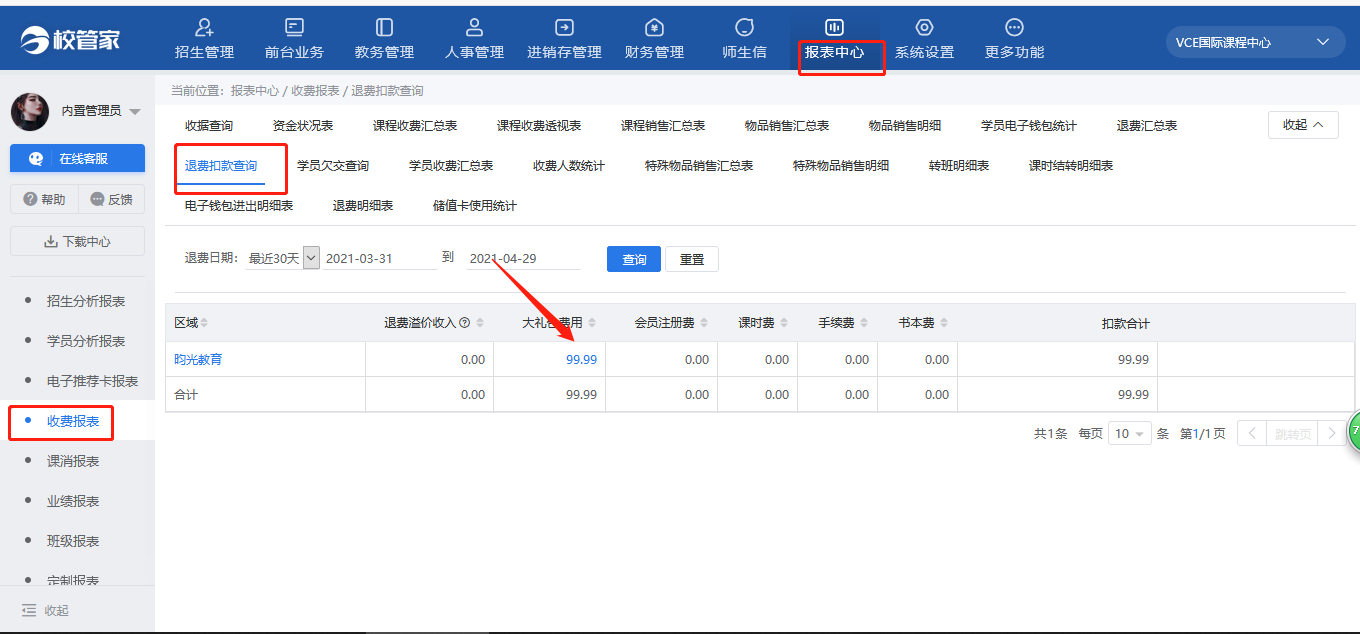This screenshot has width=1360, height=634.
Task: Switch to 学员收费汇总表 tab
Action: (451, 166)
